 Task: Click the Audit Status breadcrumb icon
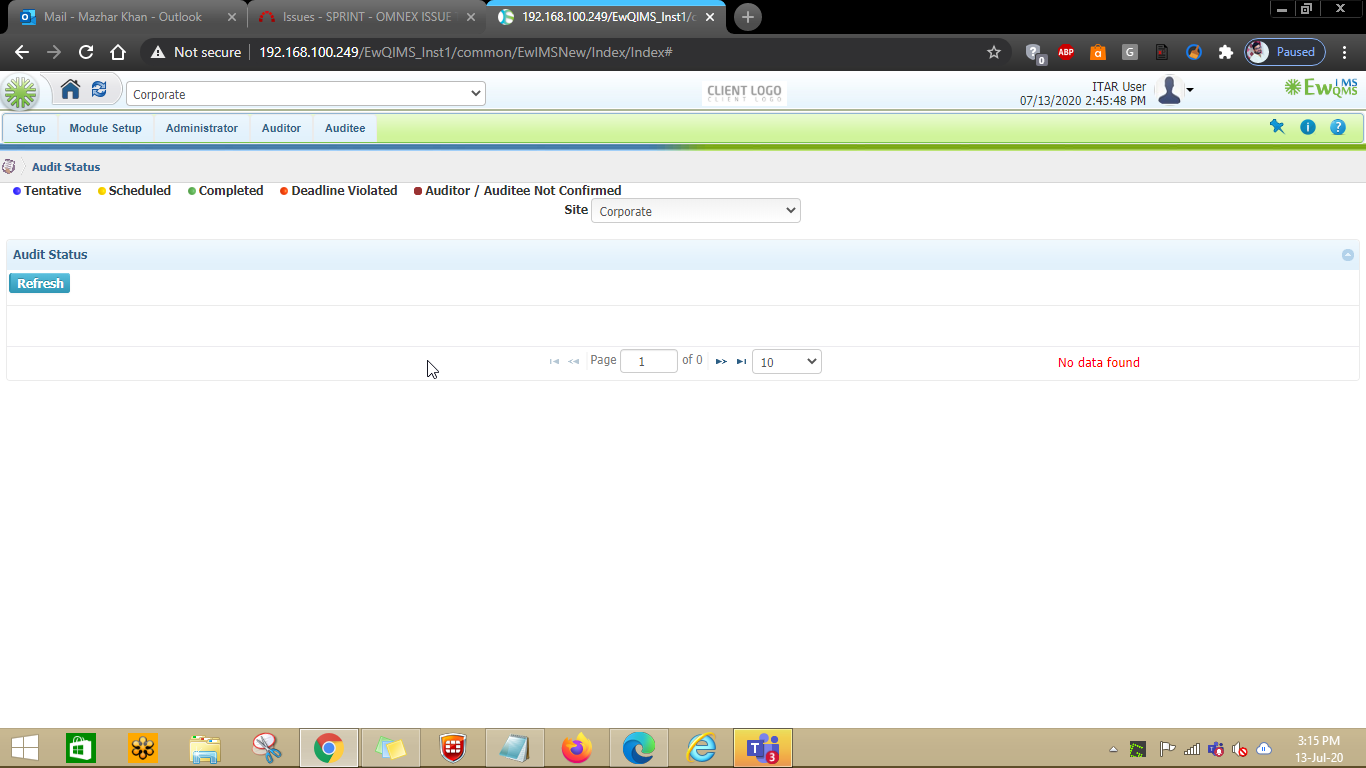tap(9, 166)
